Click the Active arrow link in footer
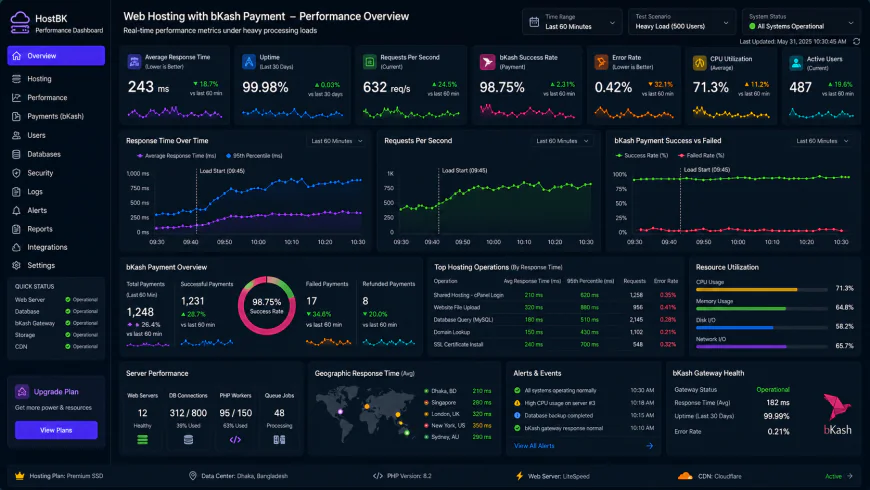 coord(839,476)
